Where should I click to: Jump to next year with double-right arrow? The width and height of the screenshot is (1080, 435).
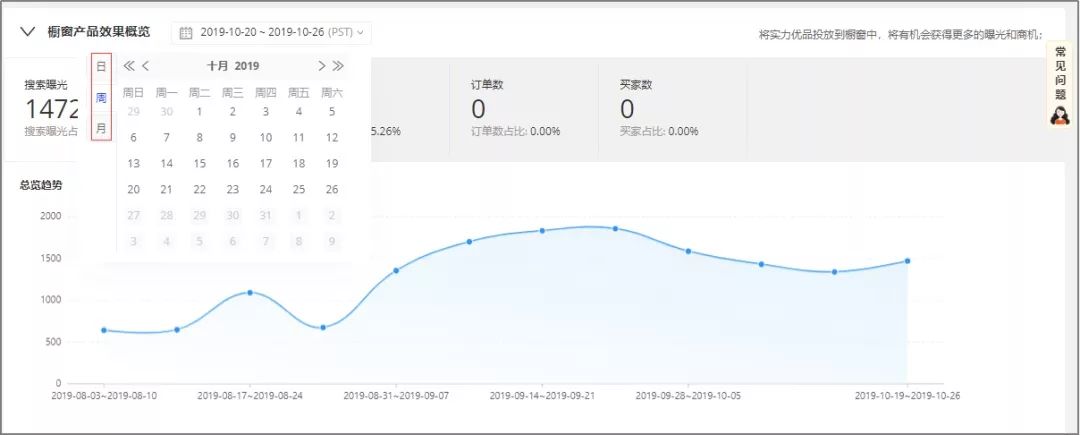pos(338,66)
